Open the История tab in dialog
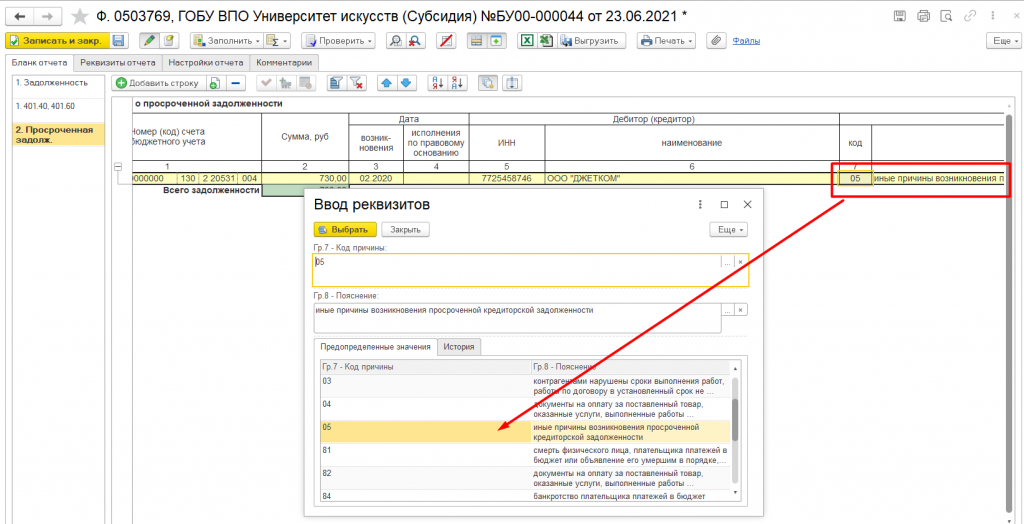Viewport: 1024px width, 524px height. [x=460, y=346]
